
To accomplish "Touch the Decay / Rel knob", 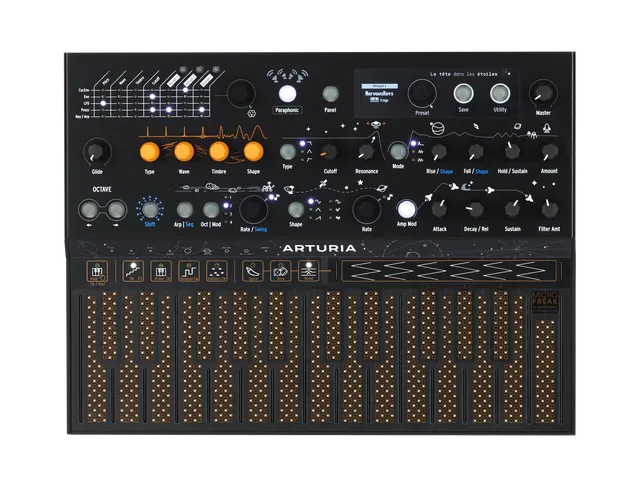I will coord(476,210).
